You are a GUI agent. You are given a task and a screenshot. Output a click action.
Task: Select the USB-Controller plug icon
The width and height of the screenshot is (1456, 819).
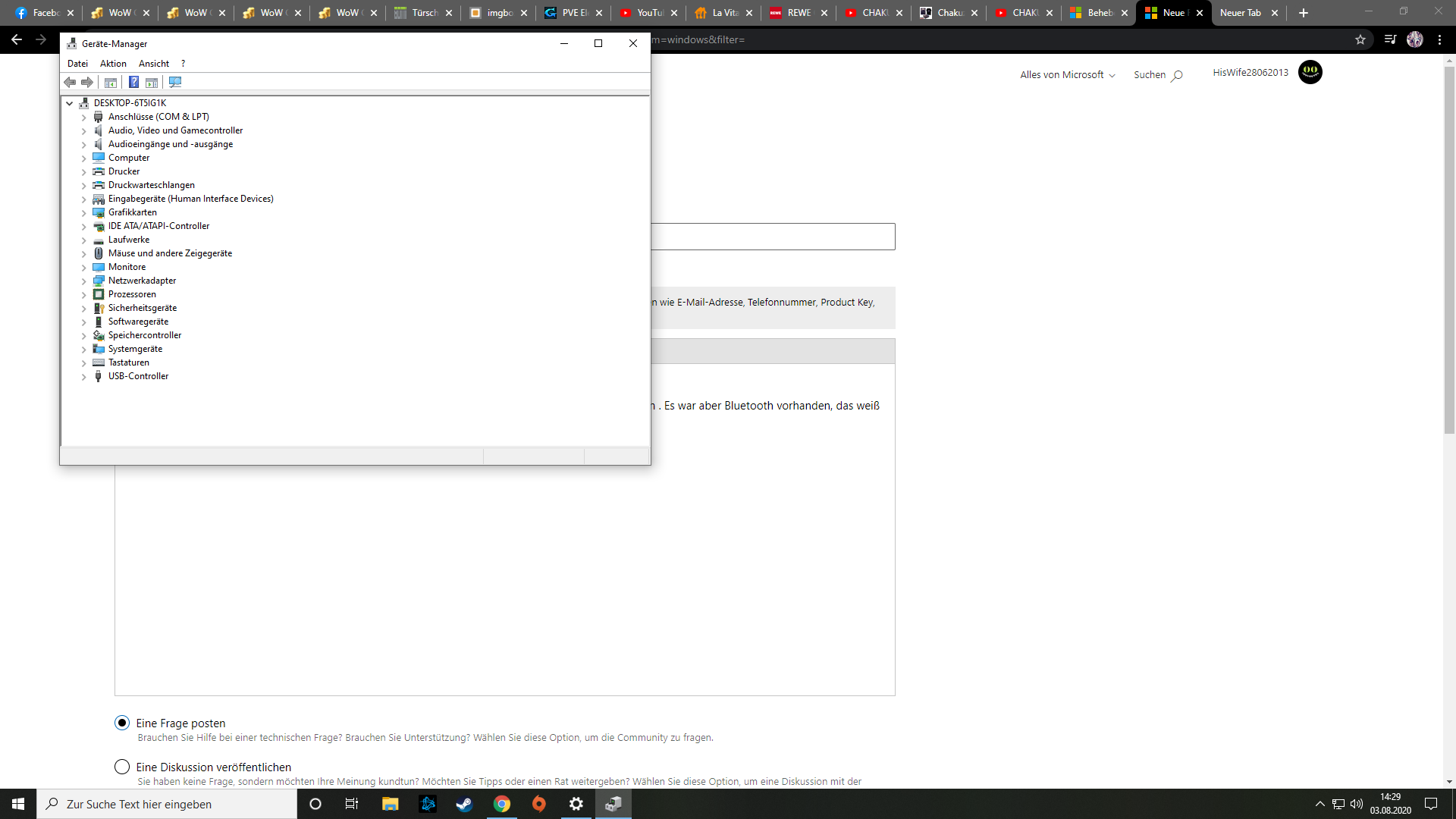tap(98, 376)
